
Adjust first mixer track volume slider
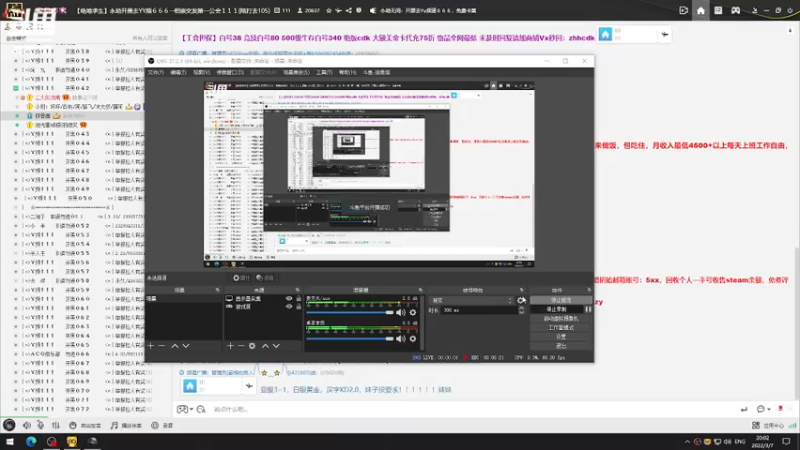click(350, 312)
